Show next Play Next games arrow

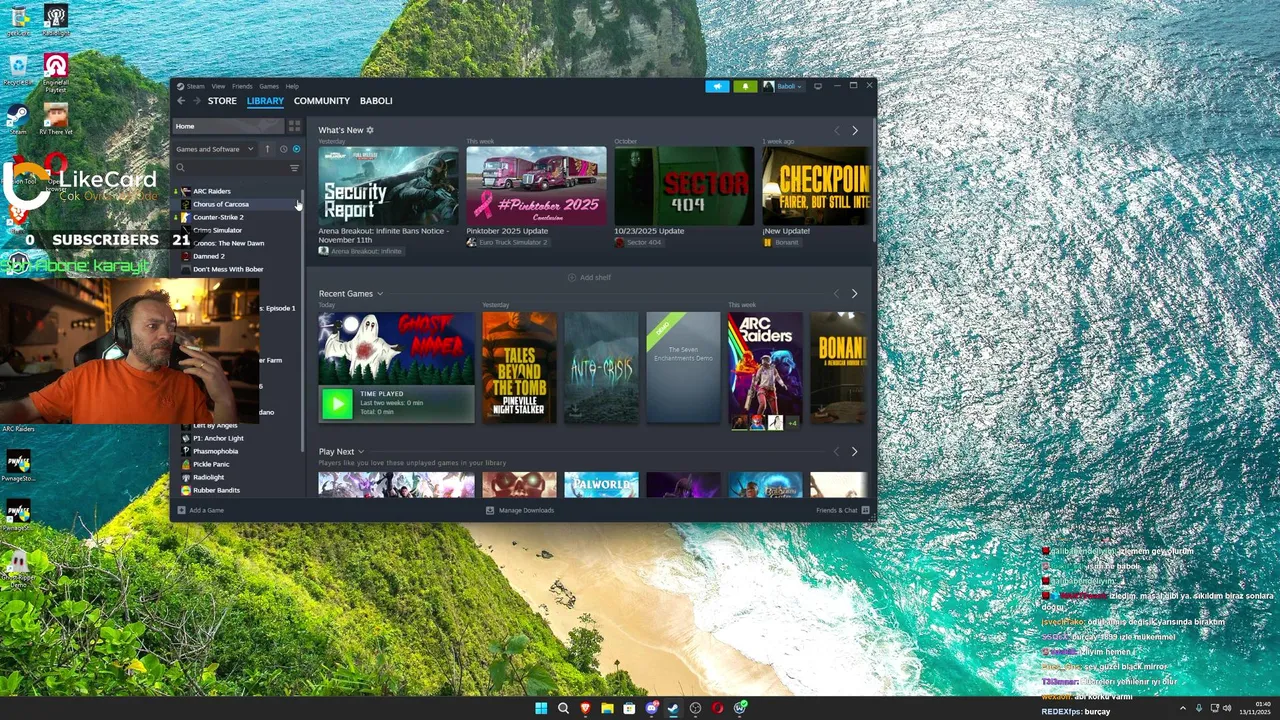coord(854,452)
